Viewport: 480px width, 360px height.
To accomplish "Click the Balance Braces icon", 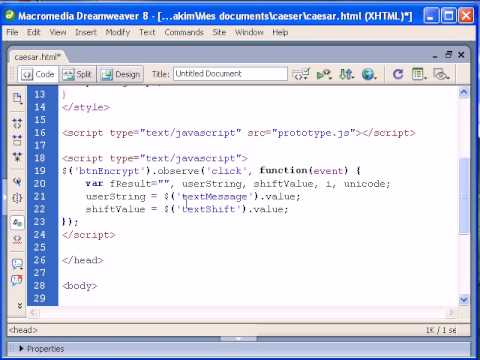I will (17, 198).
